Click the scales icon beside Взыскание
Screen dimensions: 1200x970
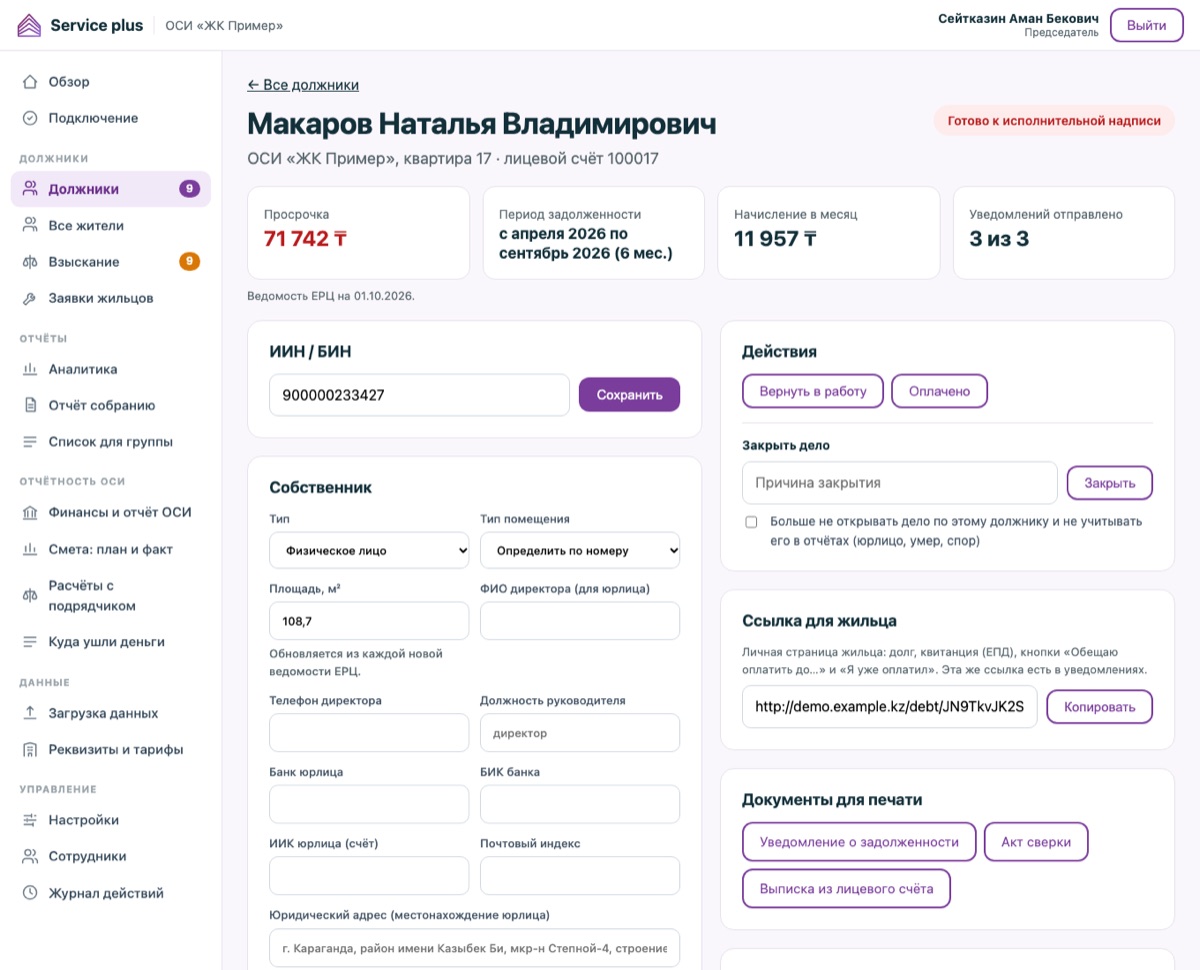point(30,262)
